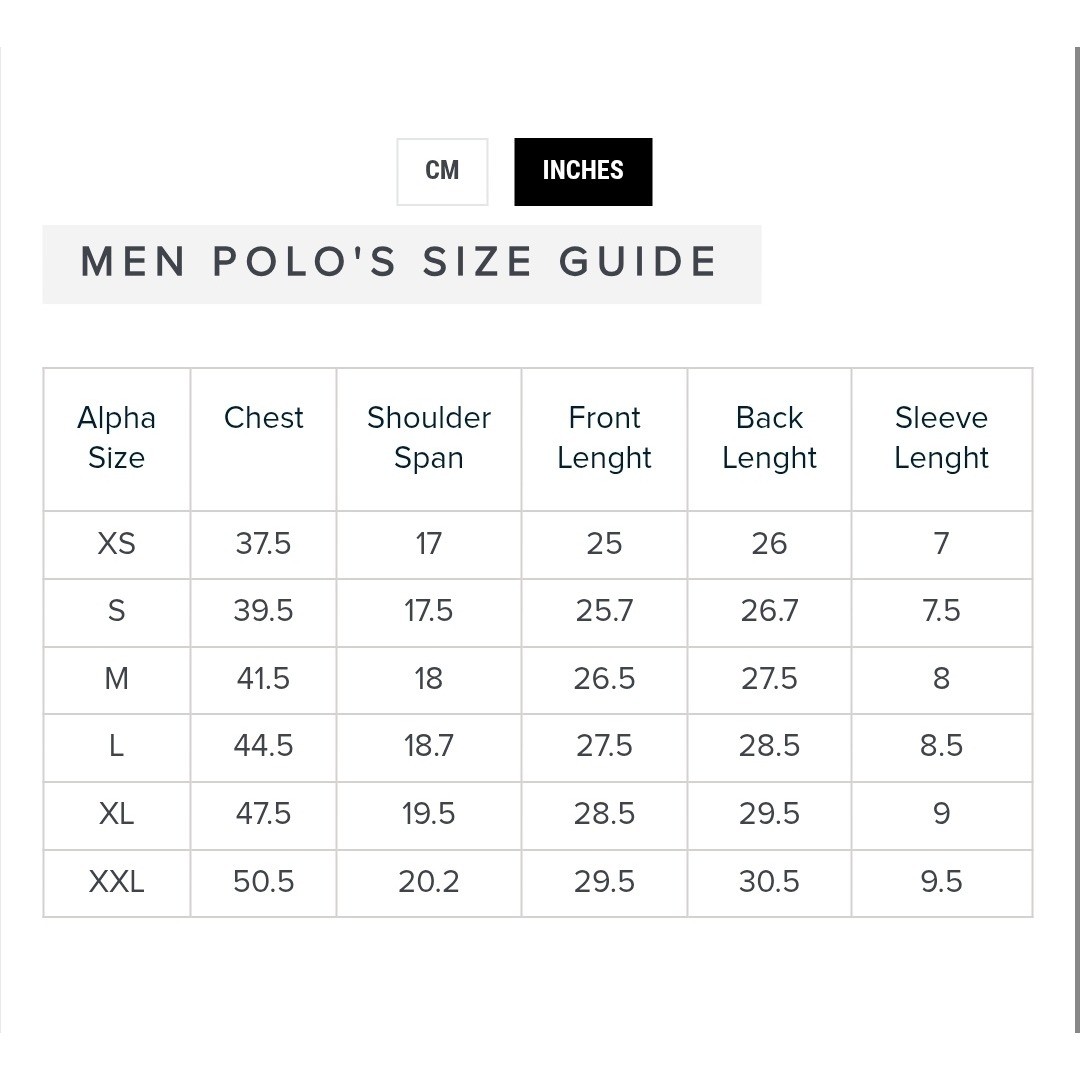Click the 20.2 shoulder span cell

pyautogui.click(x=428, y=882)
